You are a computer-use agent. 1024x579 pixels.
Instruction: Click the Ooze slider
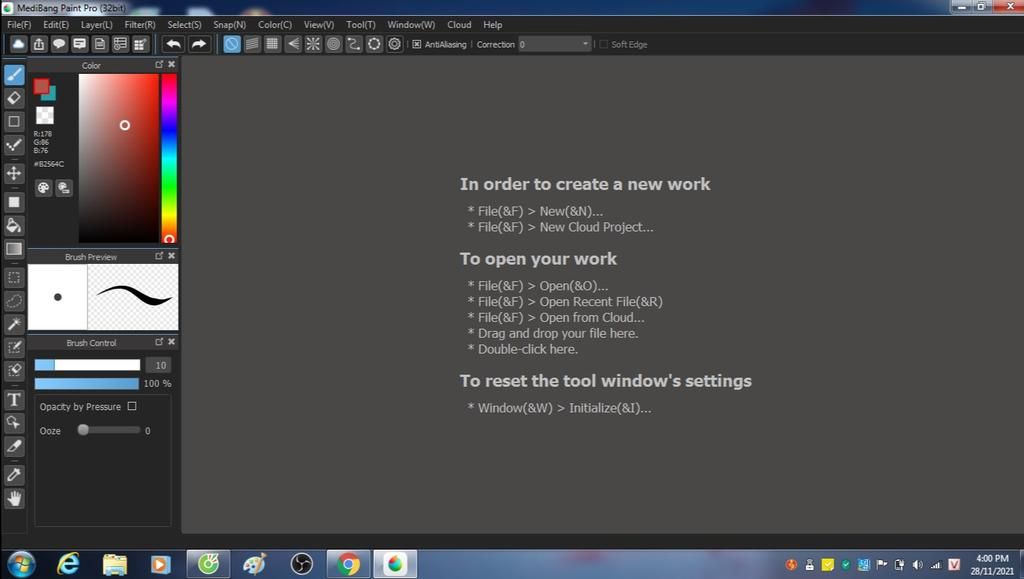(110, 430)
